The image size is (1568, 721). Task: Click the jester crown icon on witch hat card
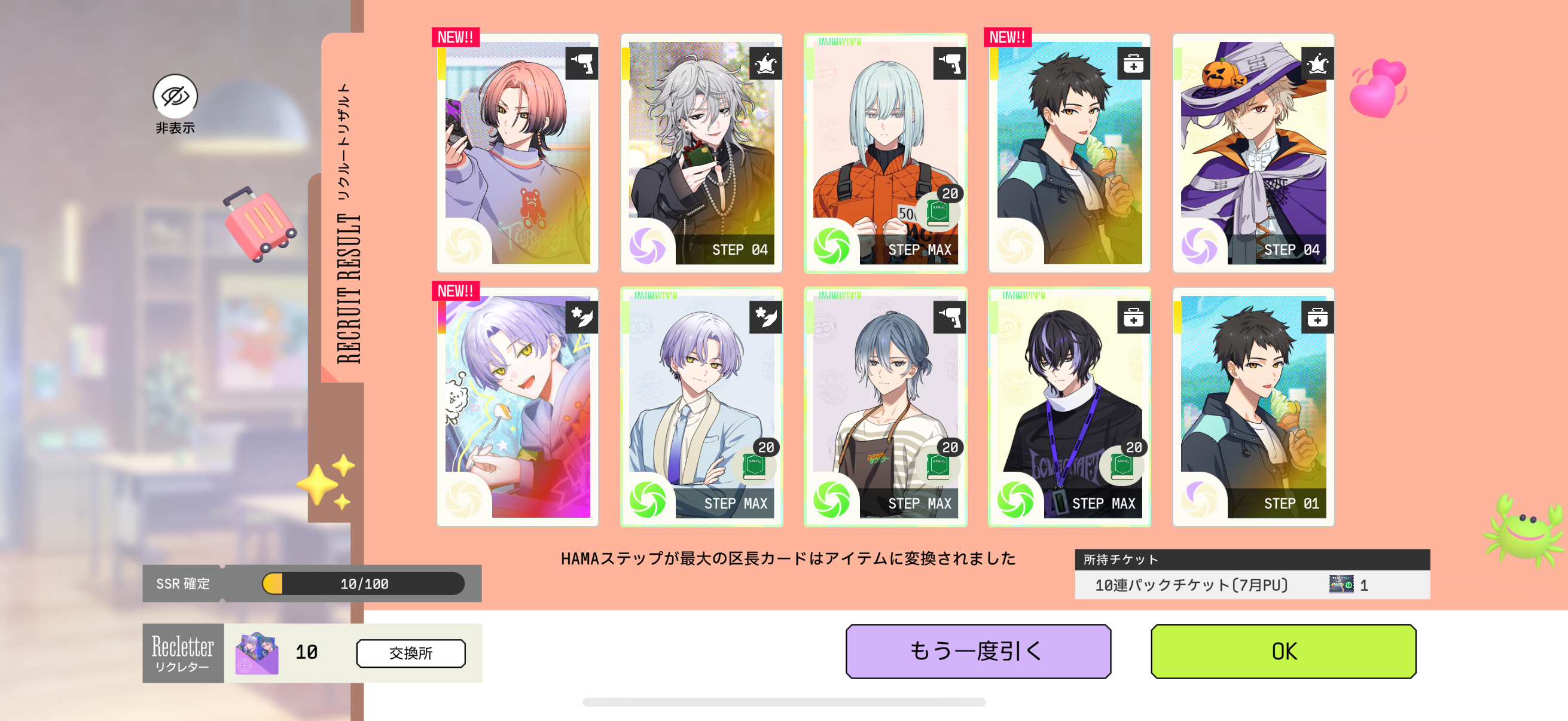click(1317, 63)
